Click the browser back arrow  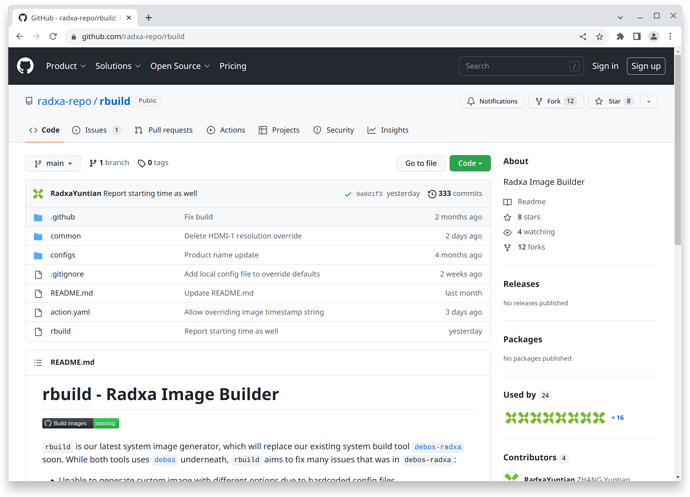point(20,37)
